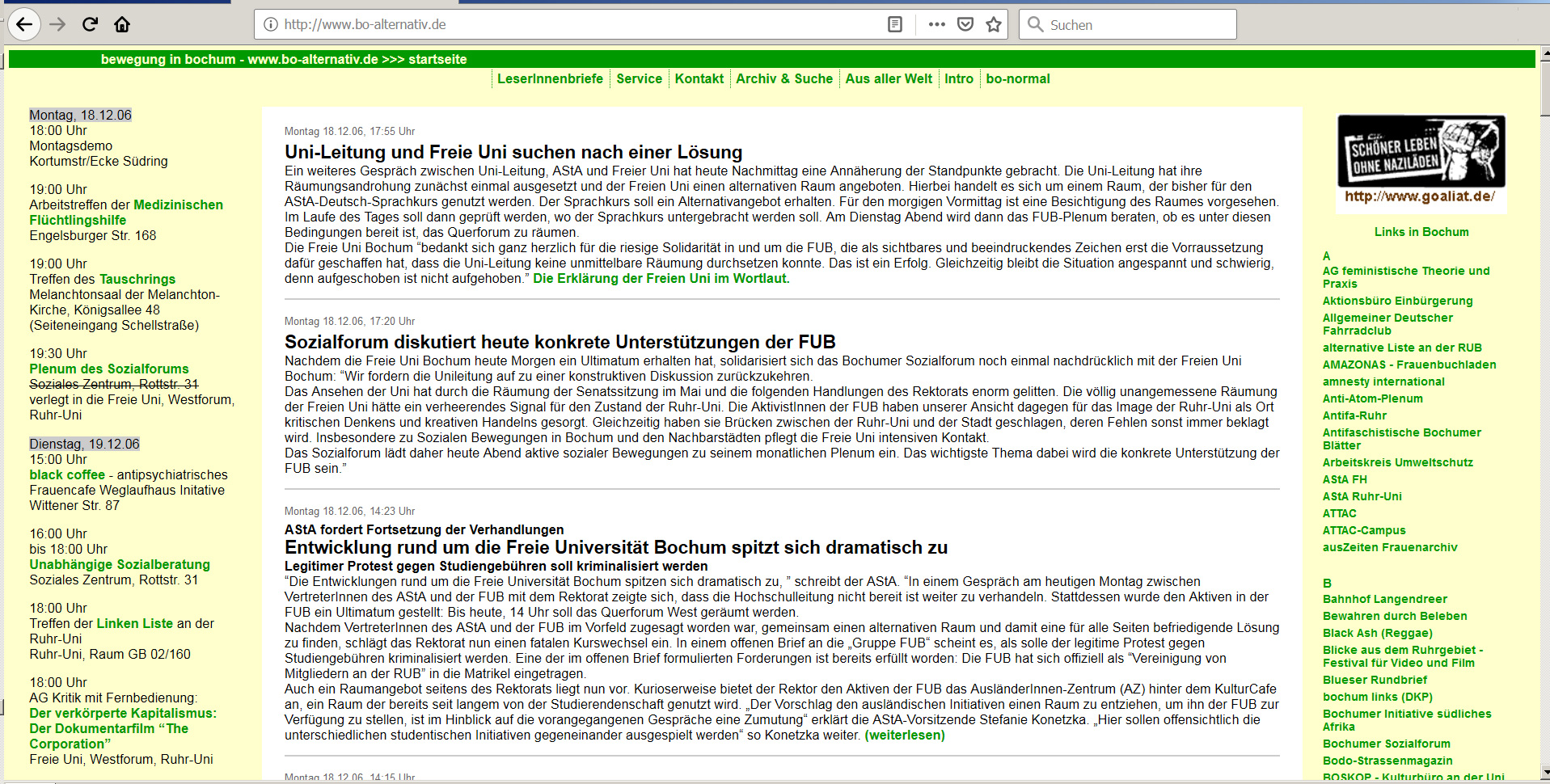Open Black Ash (Reggae) link

1378,633
